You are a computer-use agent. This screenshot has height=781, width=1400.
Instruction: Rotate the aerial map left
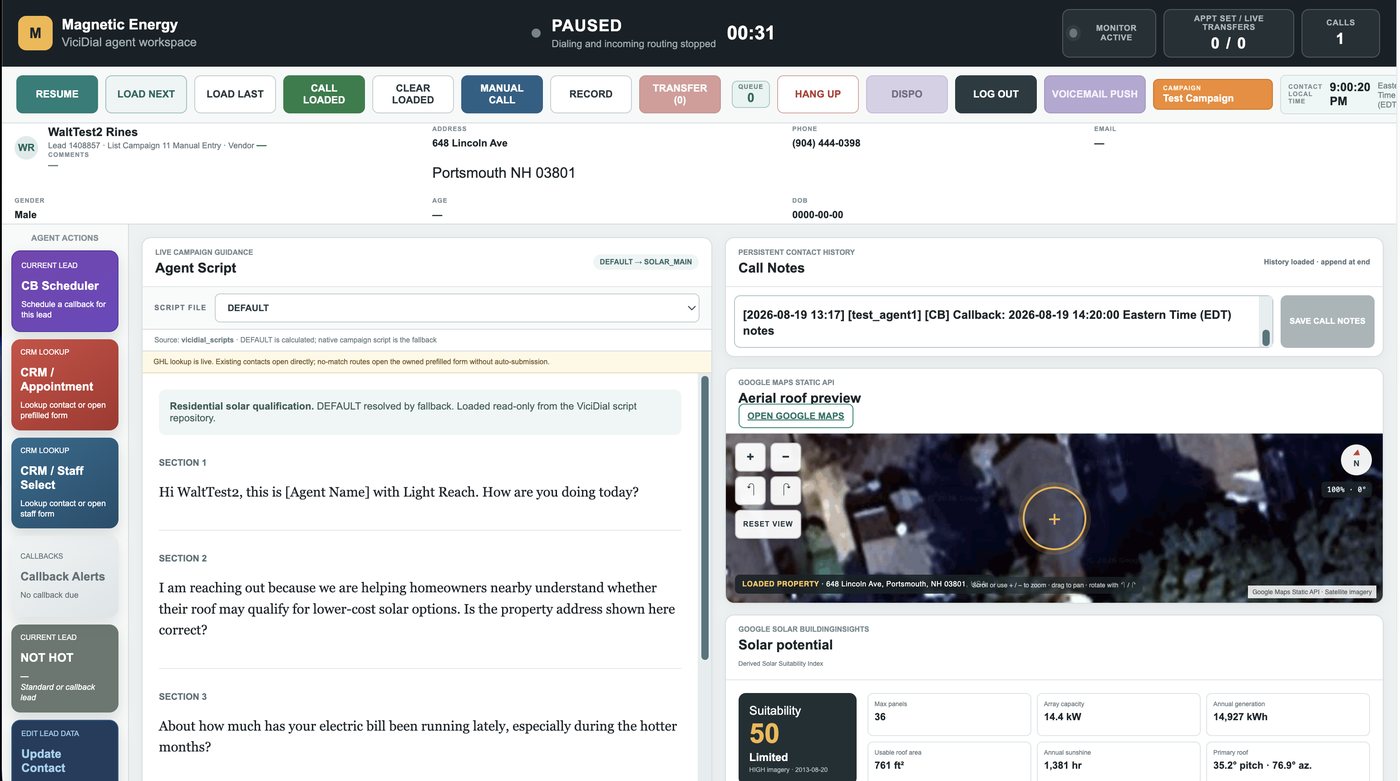coord(750,490)
